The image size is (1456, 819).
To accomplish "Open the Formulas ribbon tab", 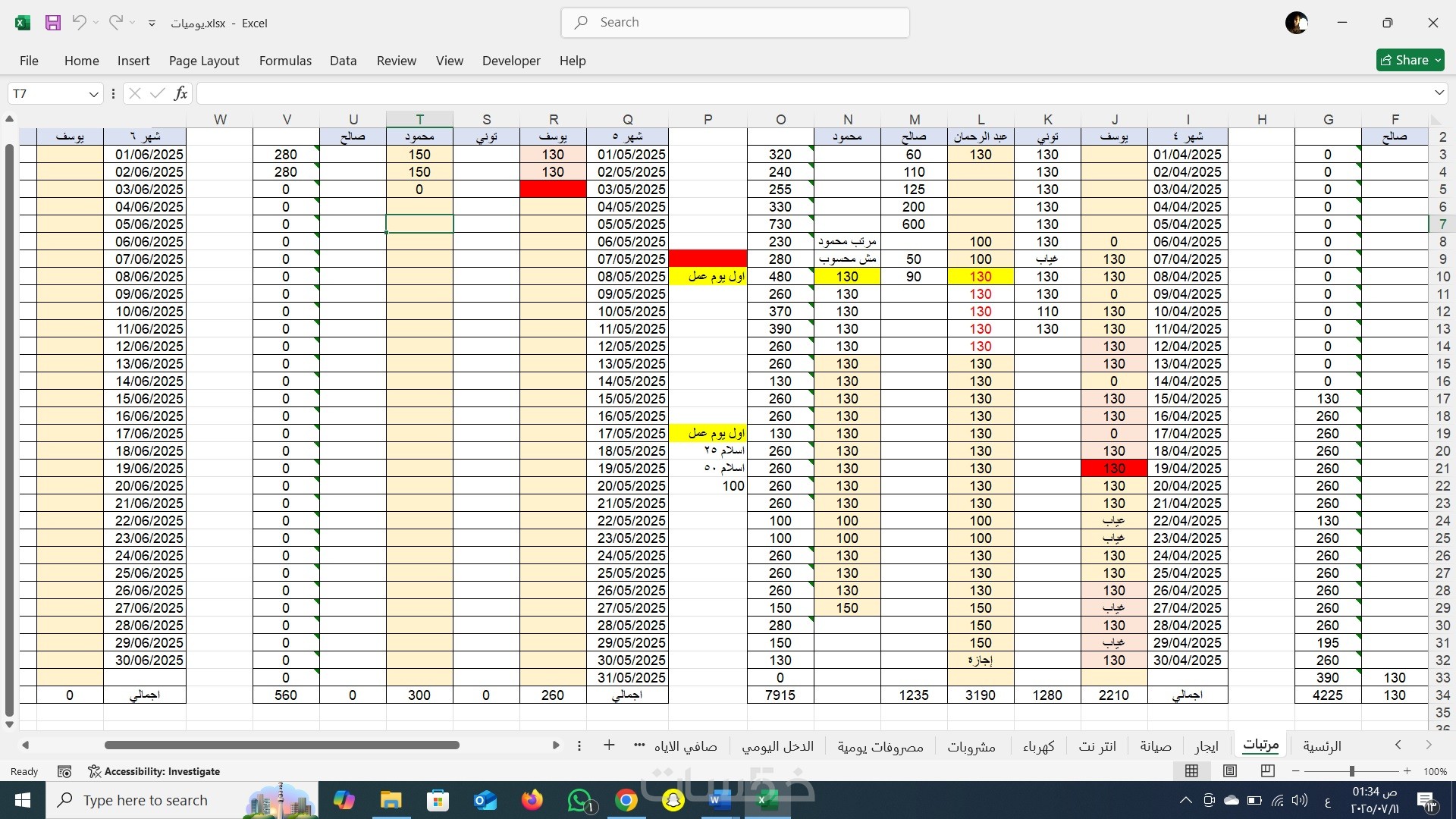I will 285,61.
